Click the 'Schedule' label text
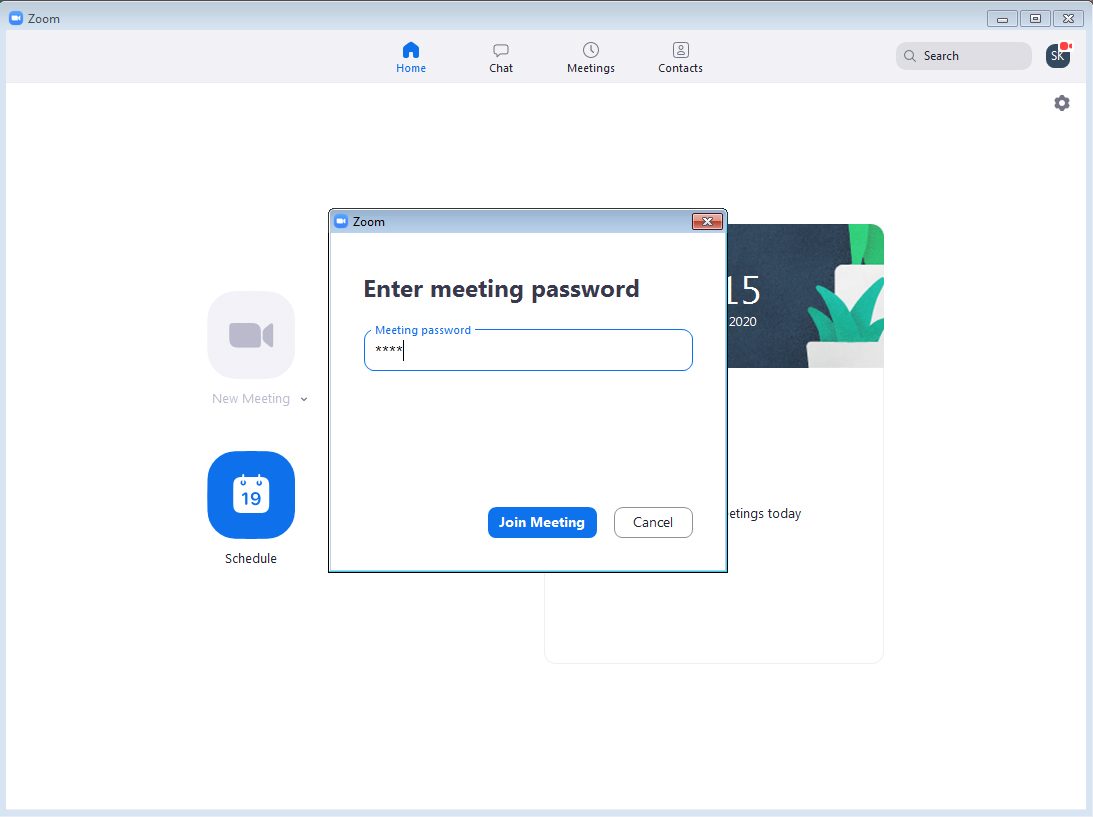Image resolution: width=1093 pixels, height=817 pixels. (251, 558)
